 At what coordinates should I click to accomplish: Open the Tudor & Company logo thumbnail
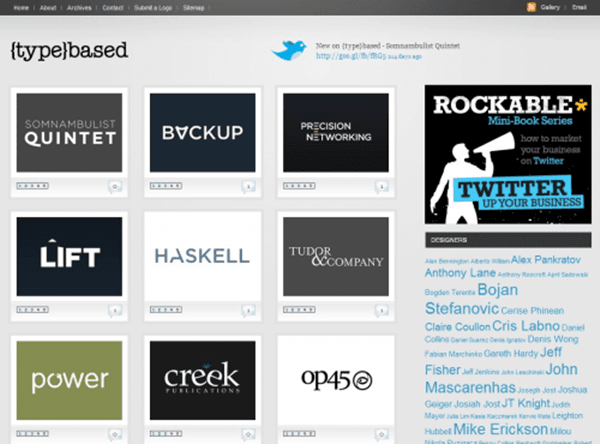(x=336, y=256)
